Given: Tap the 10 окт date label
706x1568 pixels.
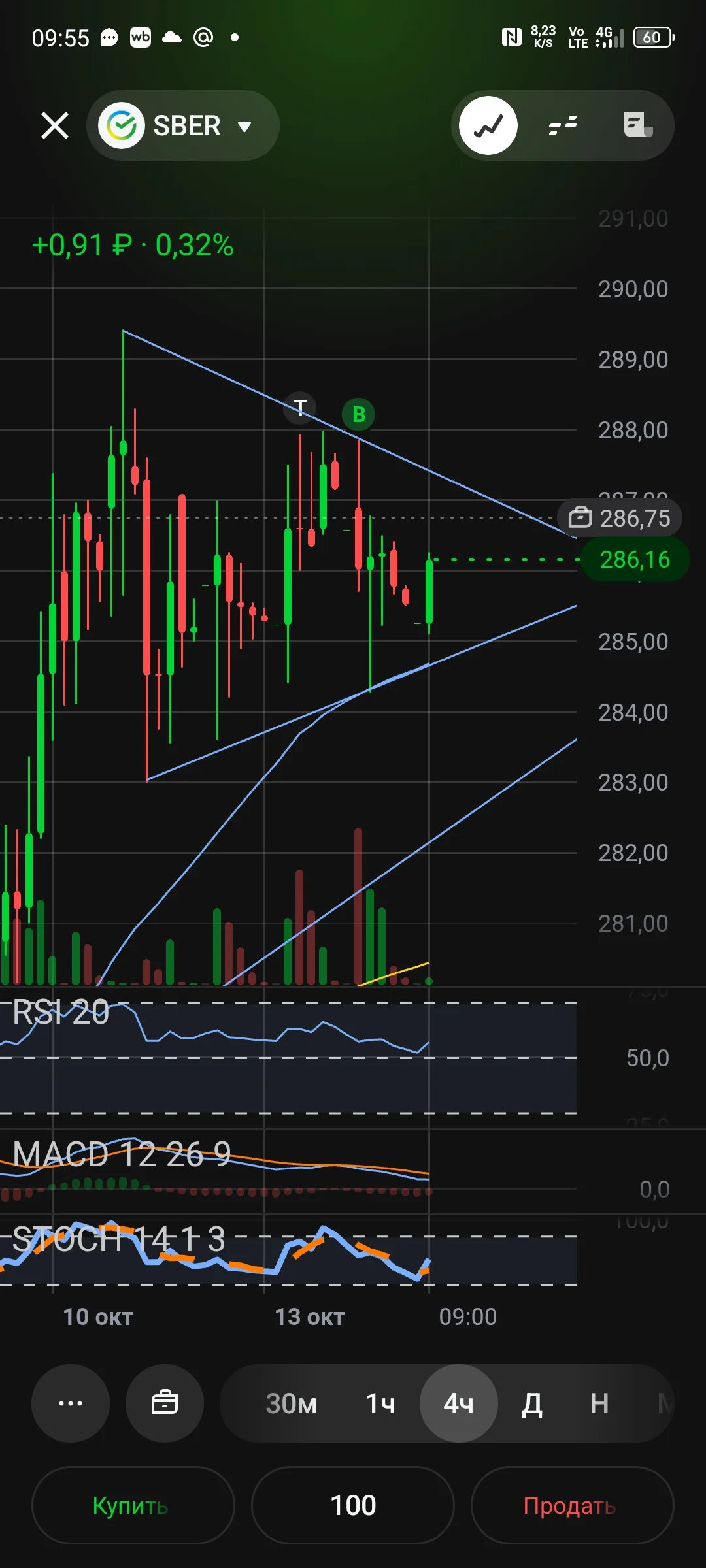Looking at the screenshot, I should coord(98,1316).
